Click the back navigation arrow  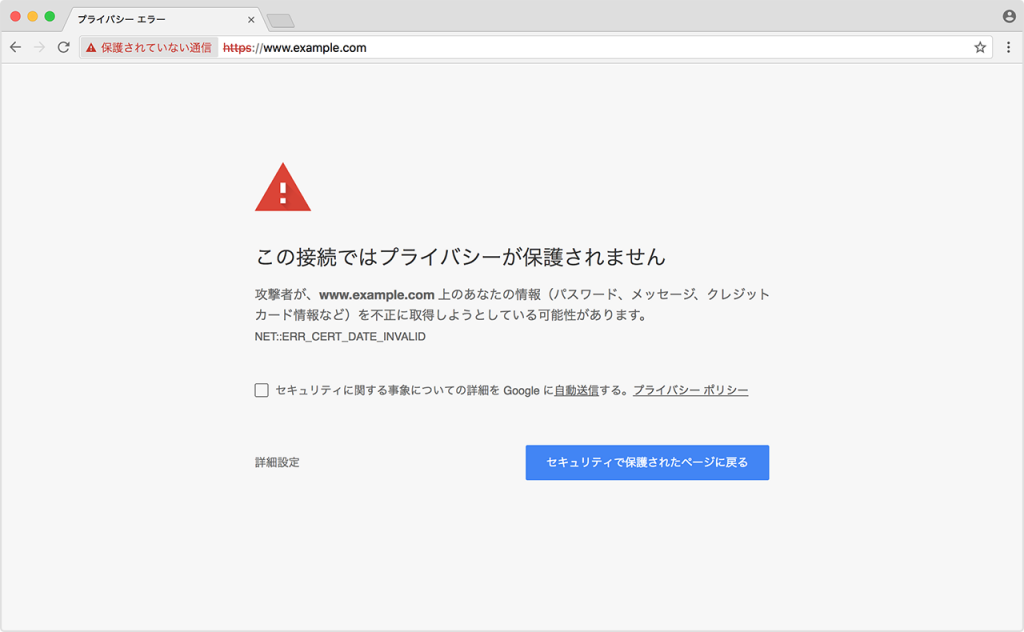(14, 47)
